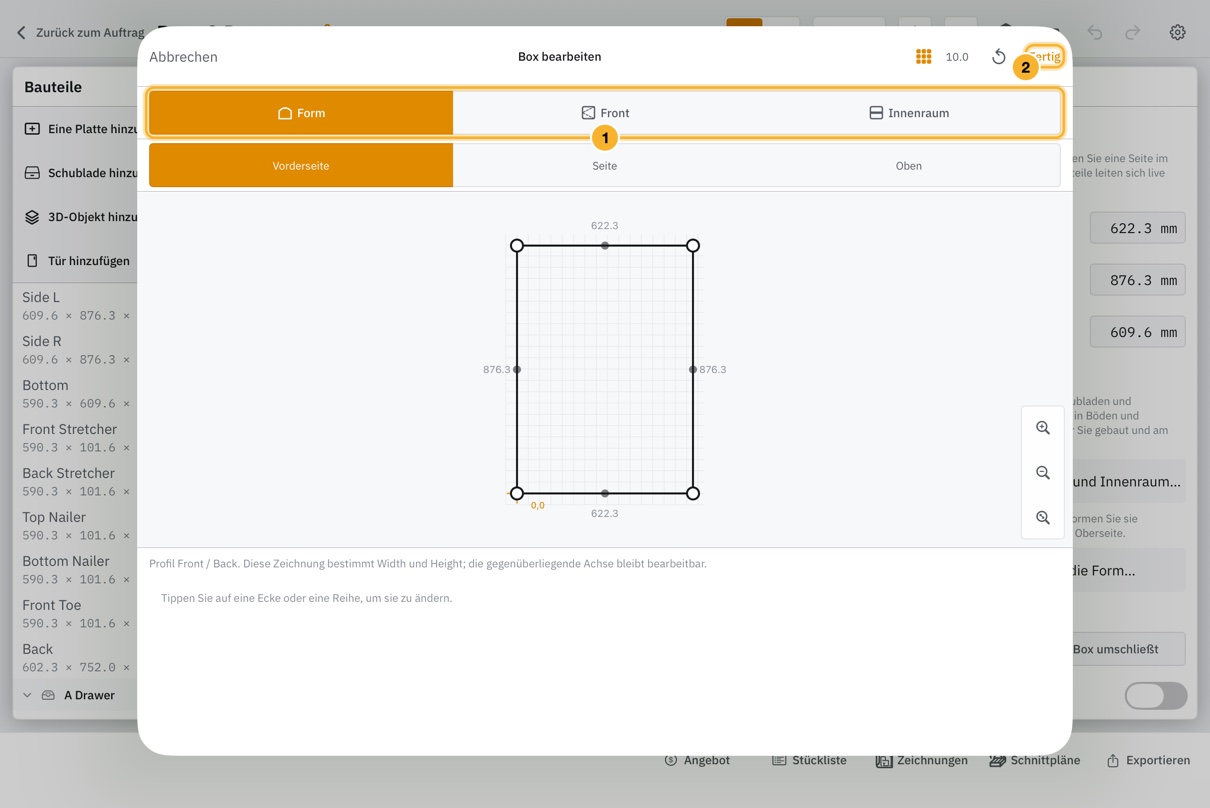This screenshot has height=808, width=1210.
Task: Click the Bauteile panel header
Action: click(53, 87)
